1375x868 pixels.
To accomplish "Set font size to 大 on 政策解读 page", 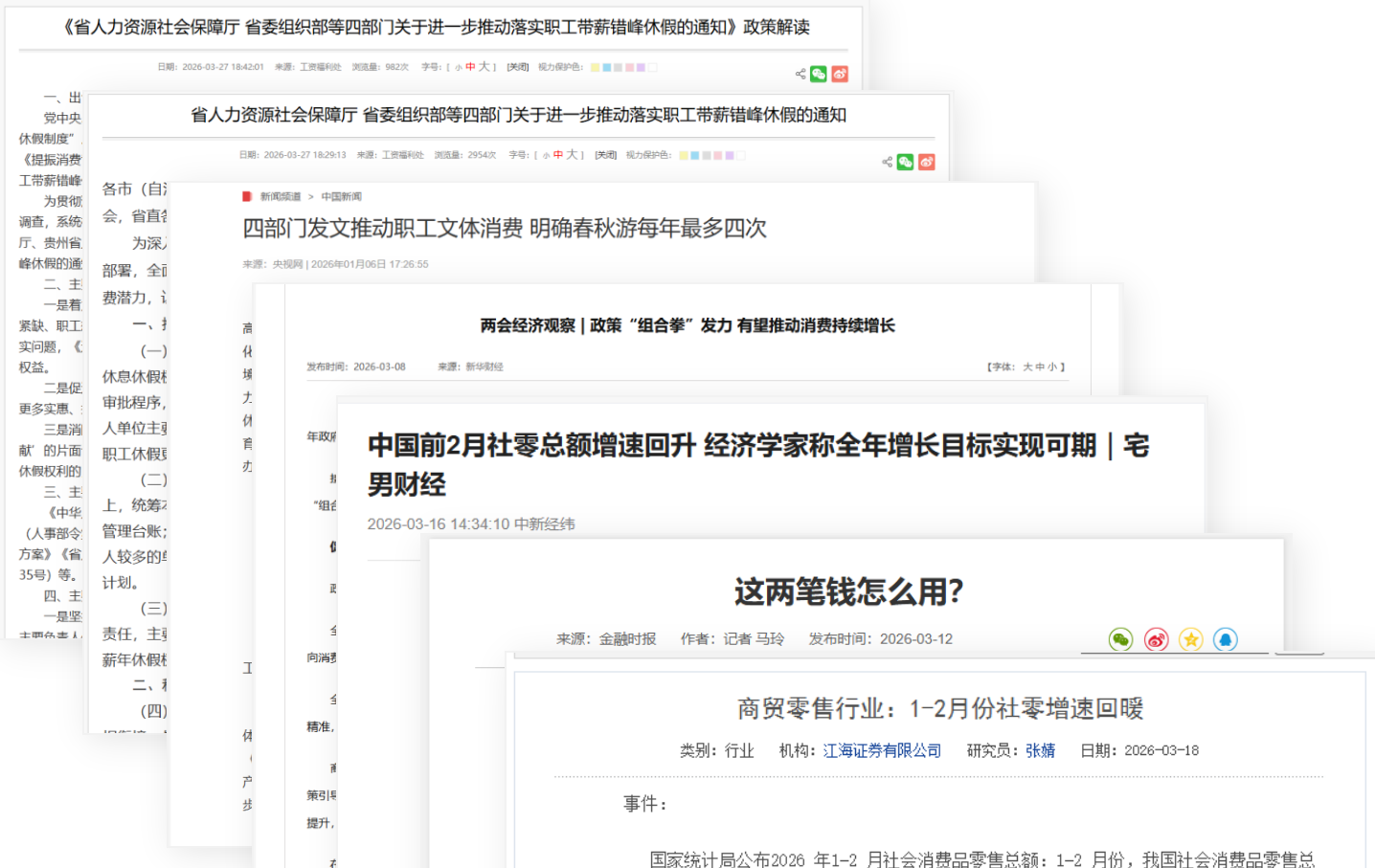I will 485,67.
